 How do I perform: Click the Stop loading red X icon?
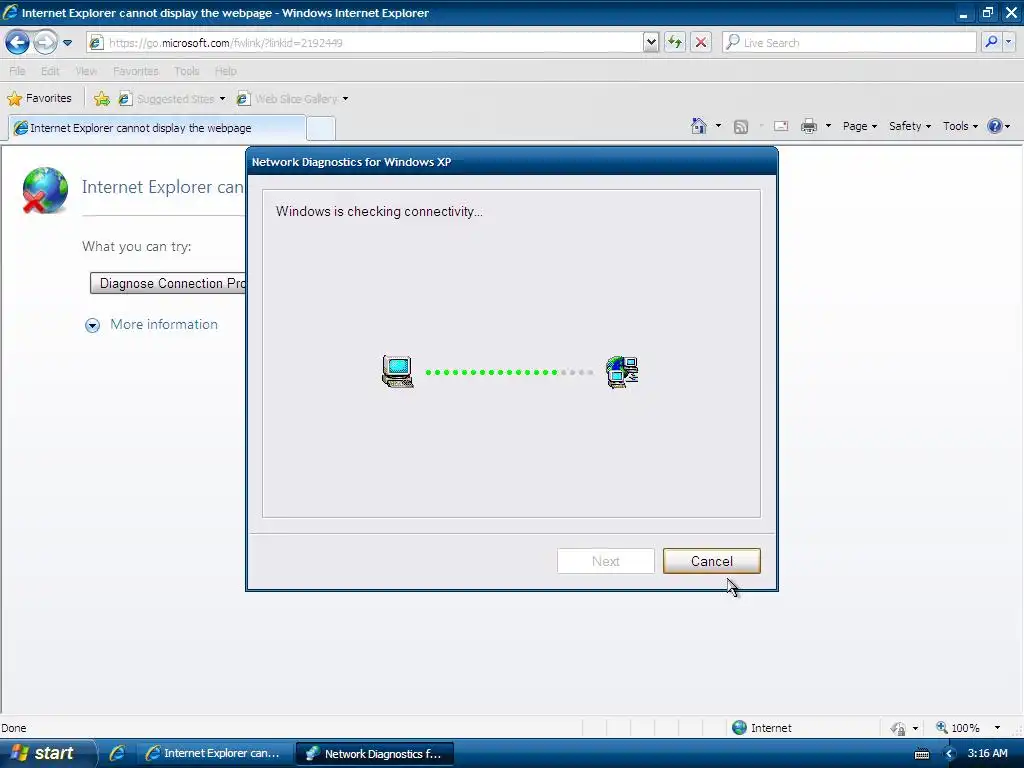[x=701, y=43]
